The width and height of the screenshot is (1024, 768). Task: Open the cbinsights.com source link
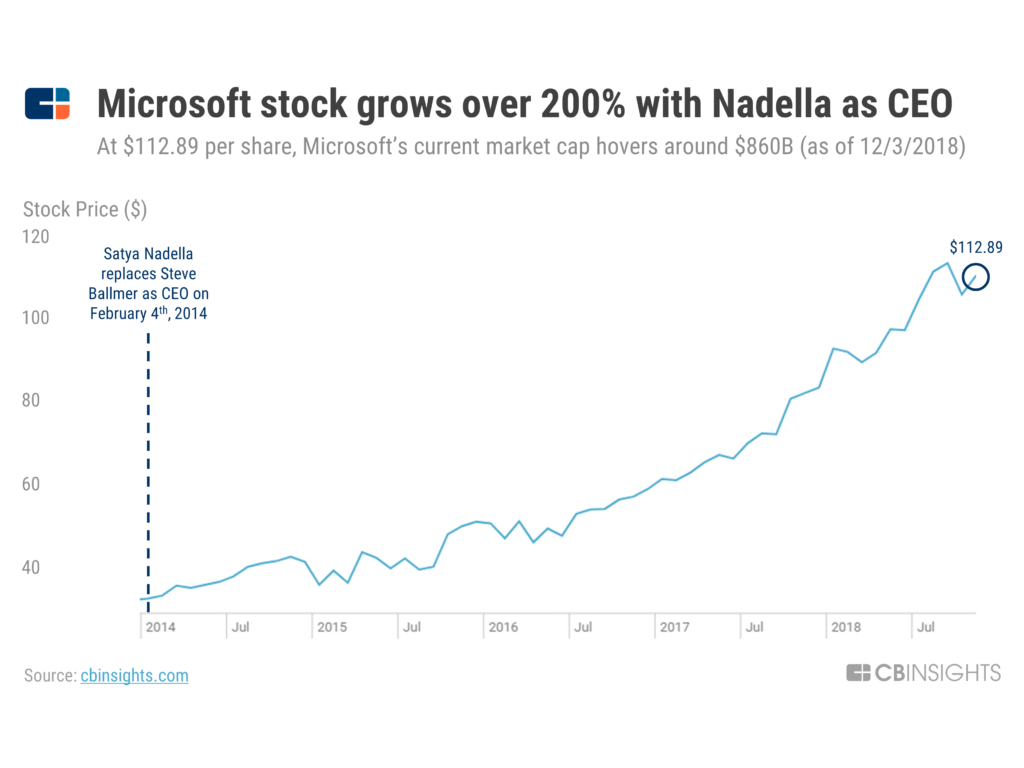pos(135,675)
